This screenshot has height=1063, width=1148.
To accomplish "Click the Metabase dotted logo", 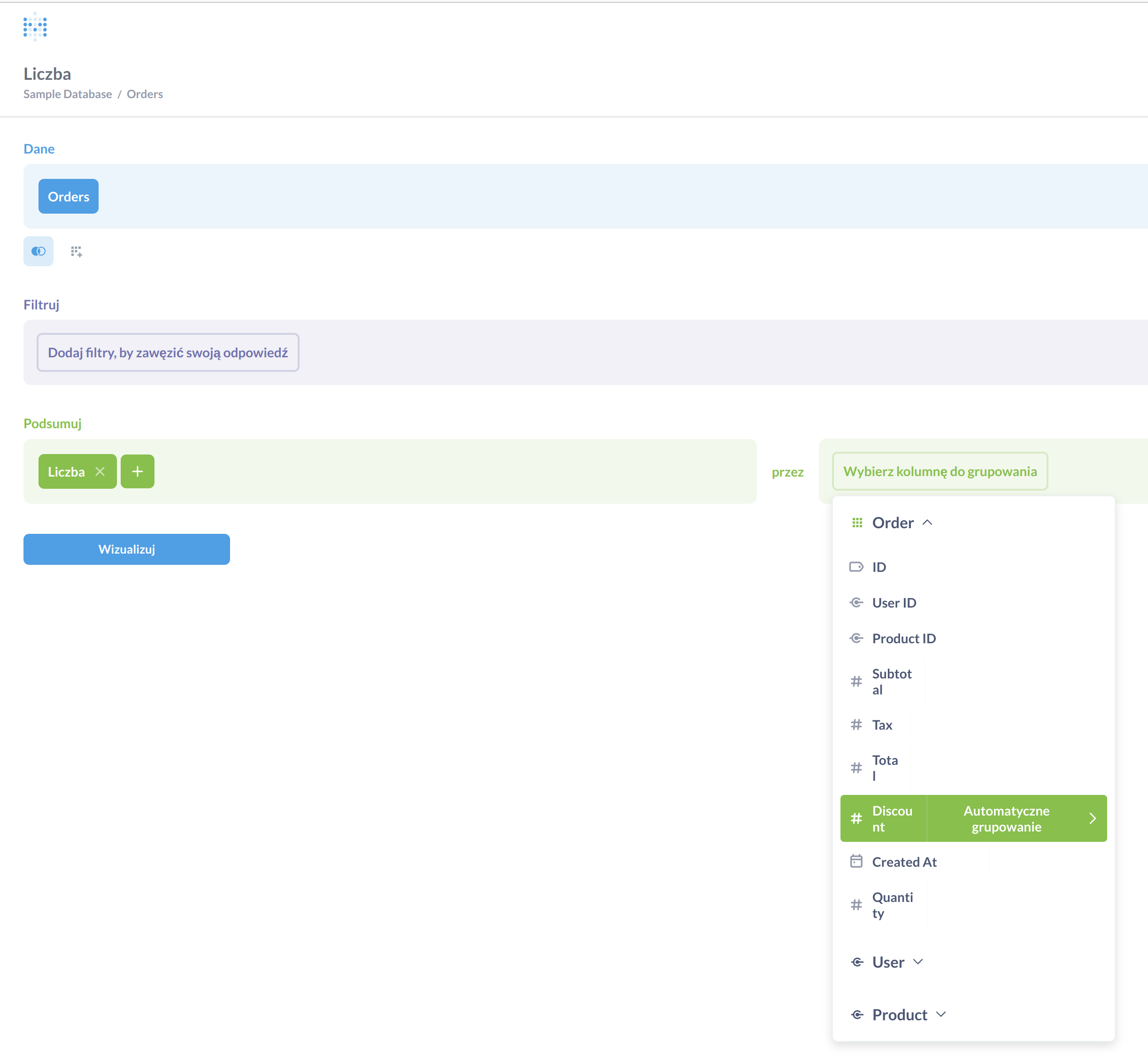I will 33,26.
